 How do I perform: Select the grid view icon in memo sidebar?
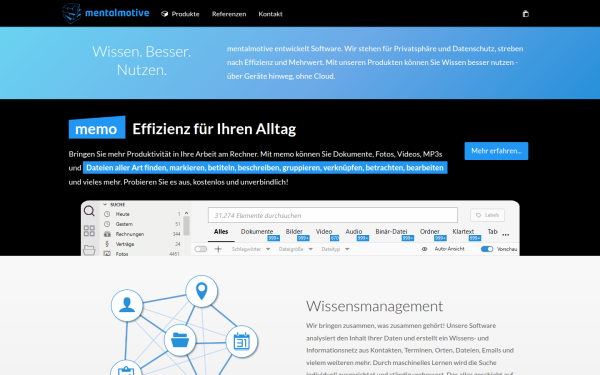pyautogui.click(x=89, y=230)
